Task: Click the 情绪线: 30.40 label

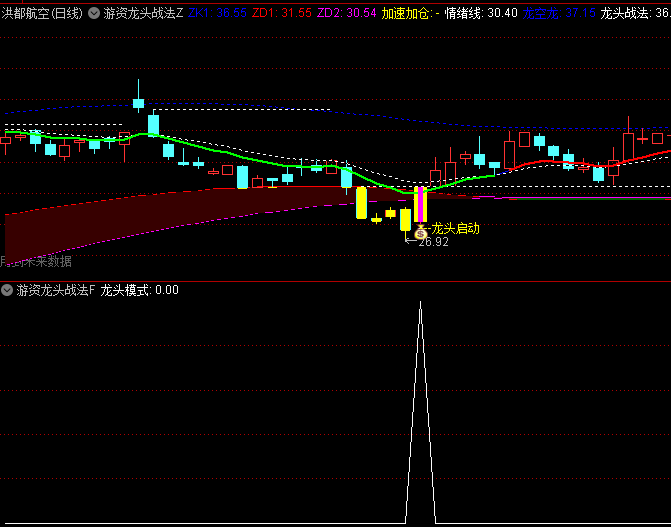Action: [481, 13]
